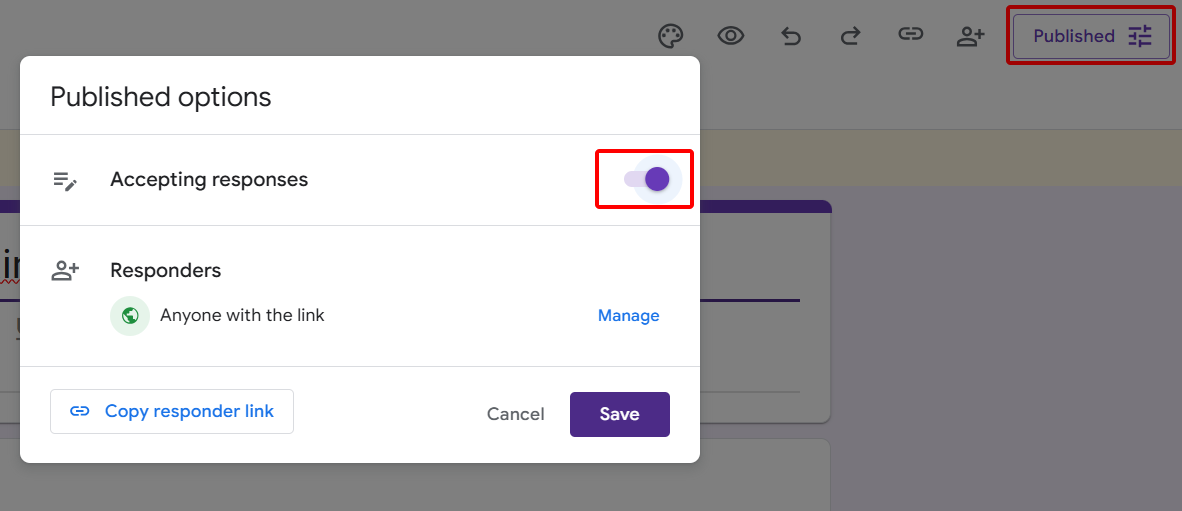Screen dimensions: 1182x511
Task: Click the Accepting responses label
Action: pyautogui.click(x=209, y=180)
